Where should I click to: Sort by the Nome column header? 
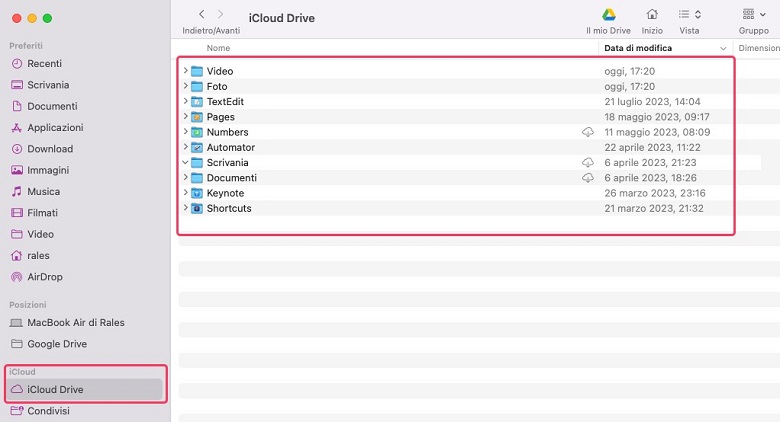pos(218,48)
